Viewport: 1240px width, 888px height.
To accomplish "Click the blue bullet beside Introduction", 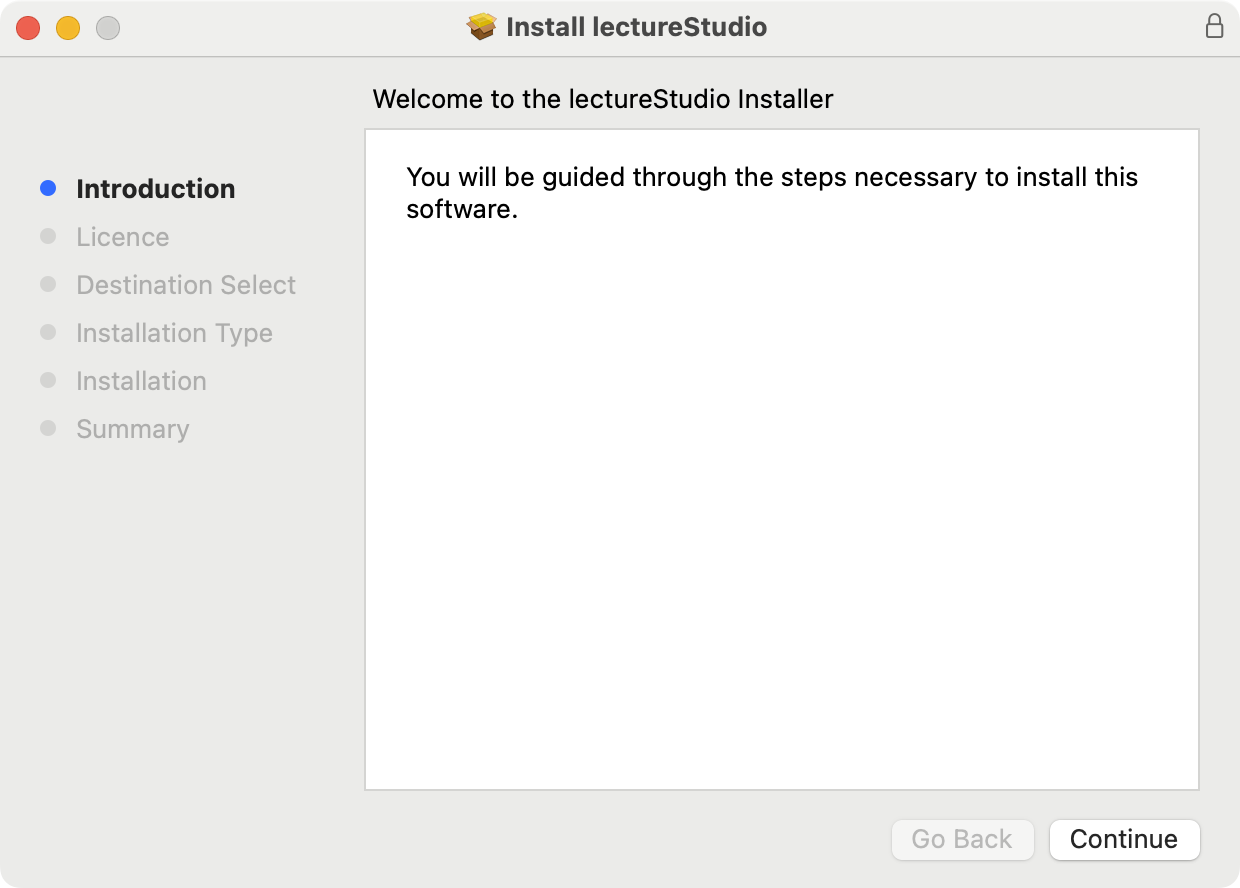I will click(x=48, y=188).
